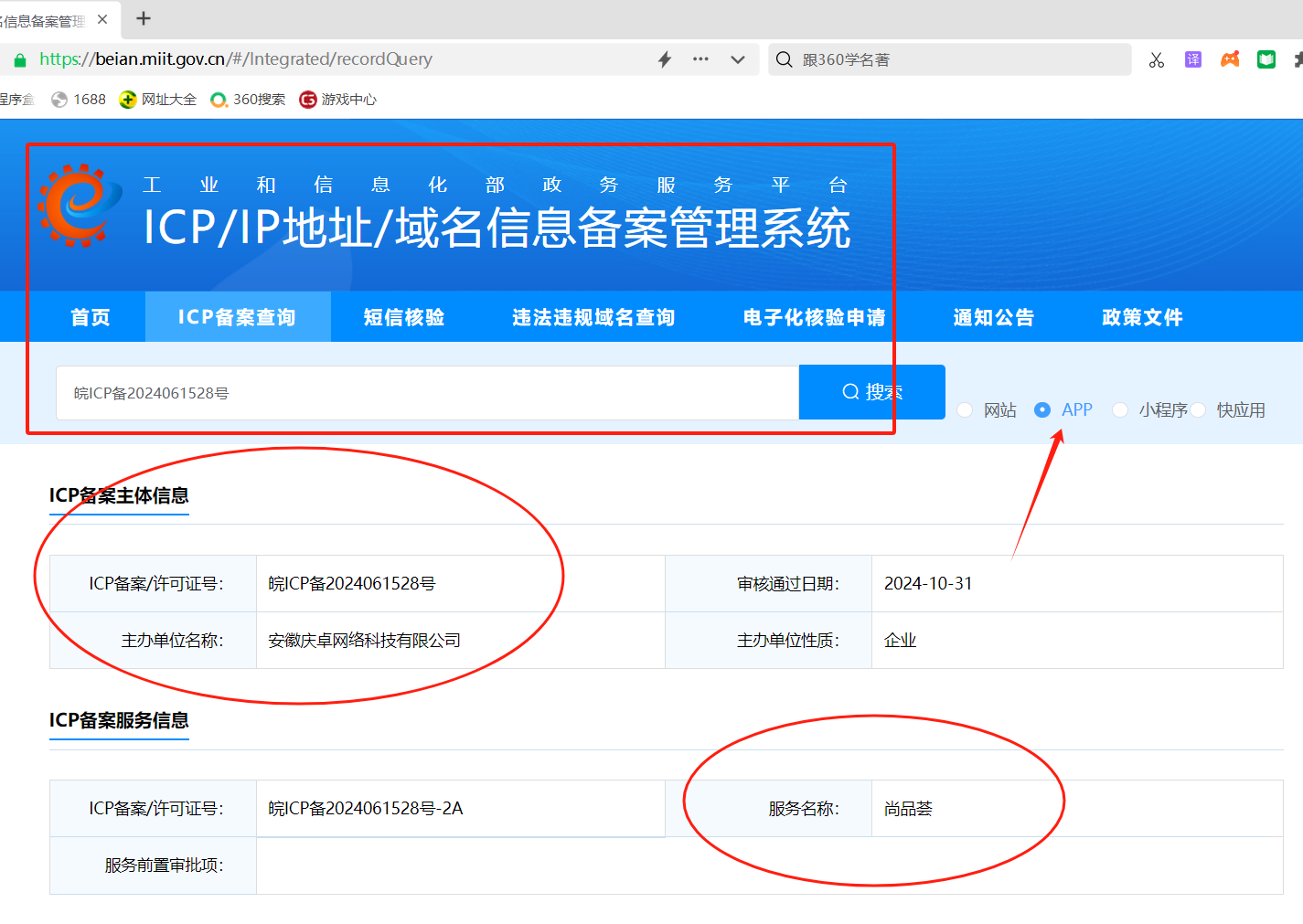Click the 审核通过日期 label

click(788, 584)
